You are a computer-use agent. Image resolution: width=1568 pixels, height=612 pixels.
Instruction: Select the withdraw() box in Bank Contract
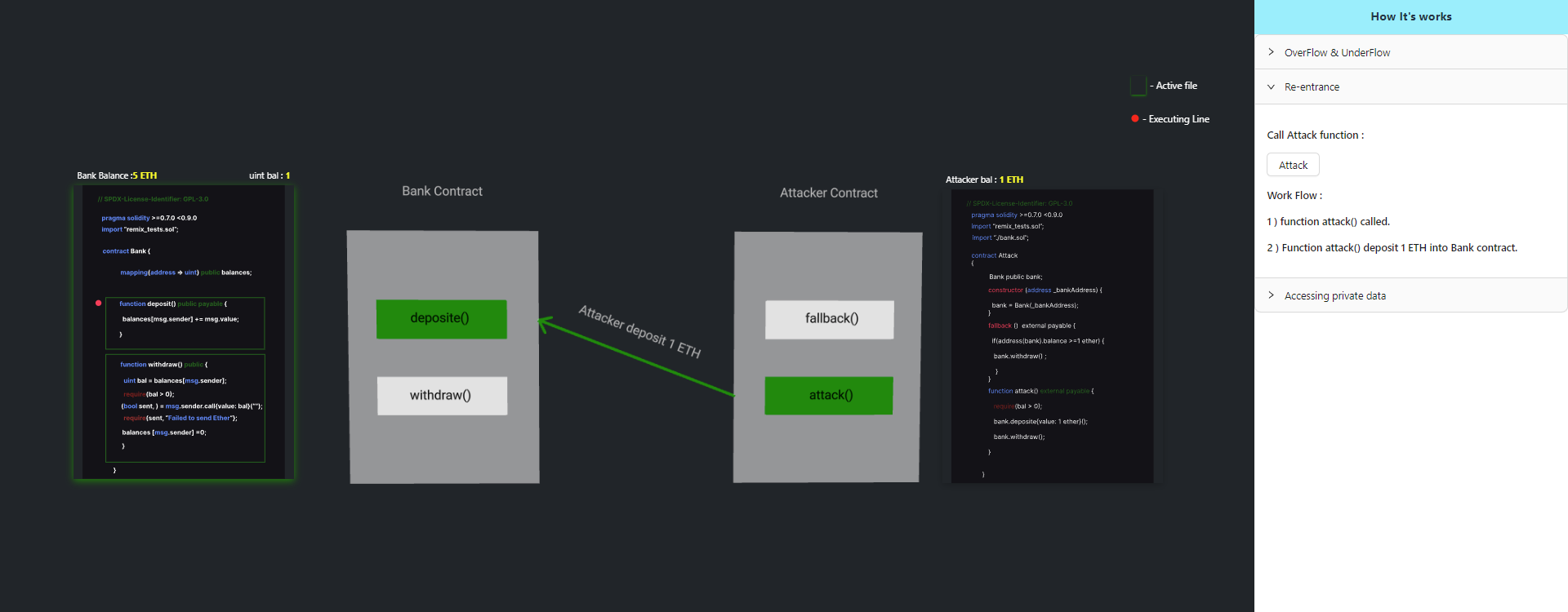441,395
